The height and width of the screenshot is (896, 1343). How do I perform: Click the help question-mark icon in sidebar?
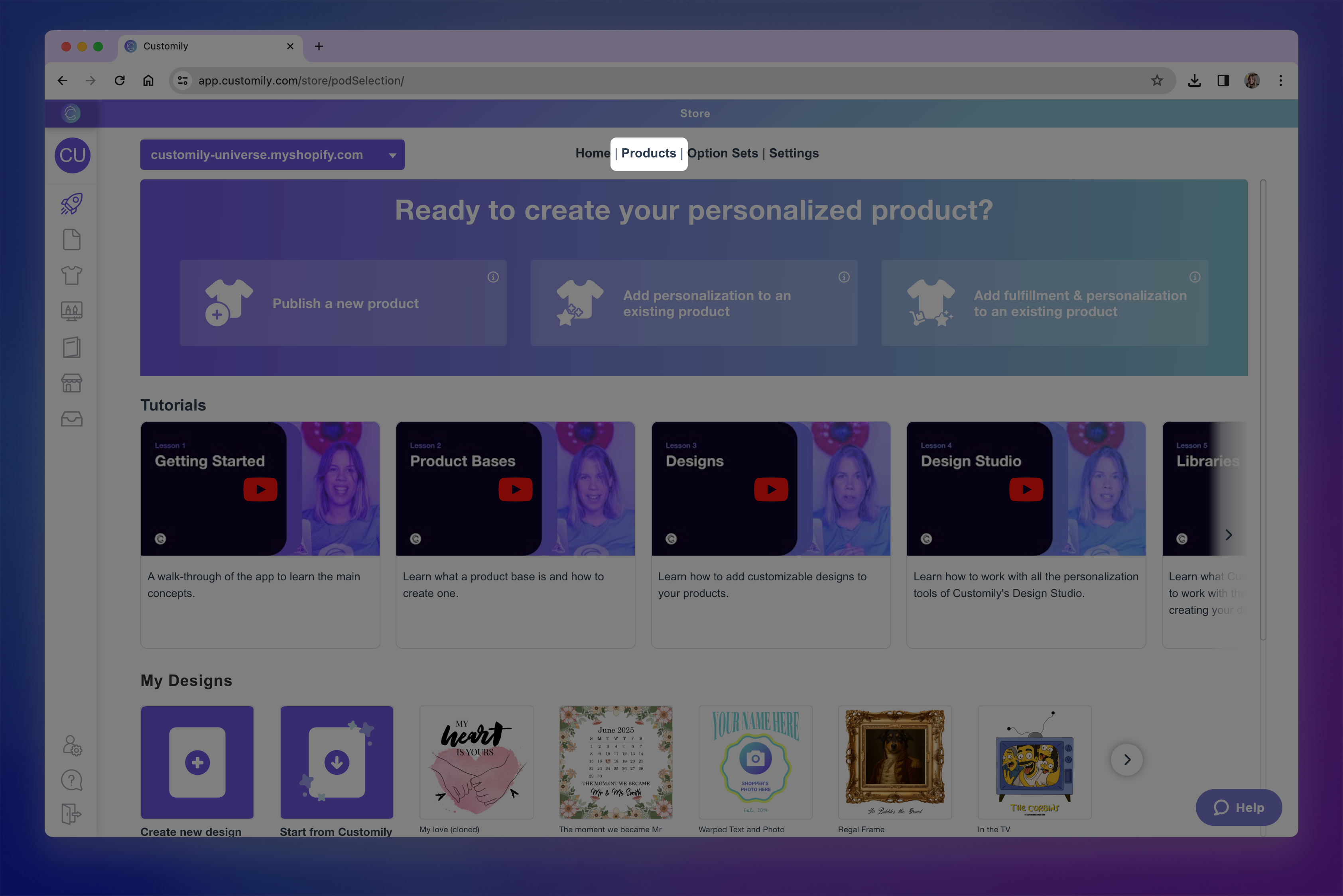tap(71, 780)
